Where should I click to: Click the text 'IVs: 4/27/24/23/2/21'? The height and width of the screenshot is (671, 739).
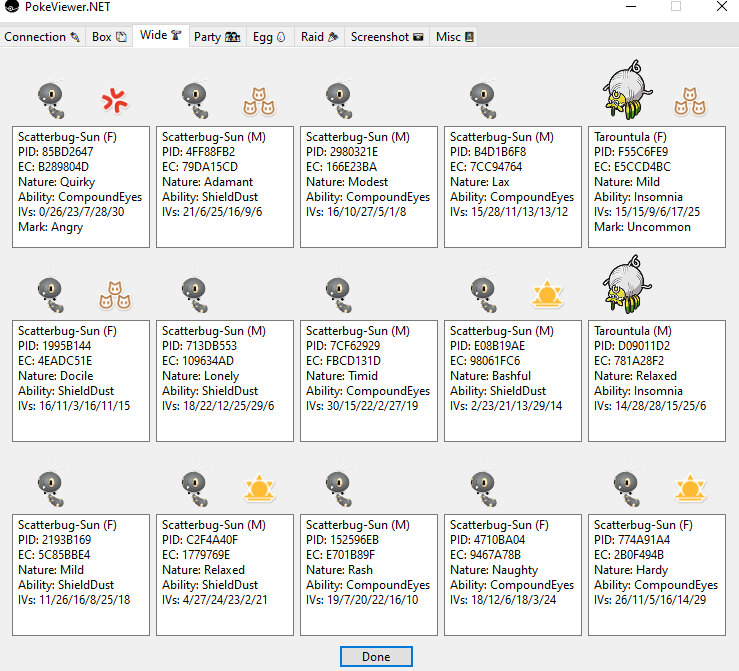[214, 600]
